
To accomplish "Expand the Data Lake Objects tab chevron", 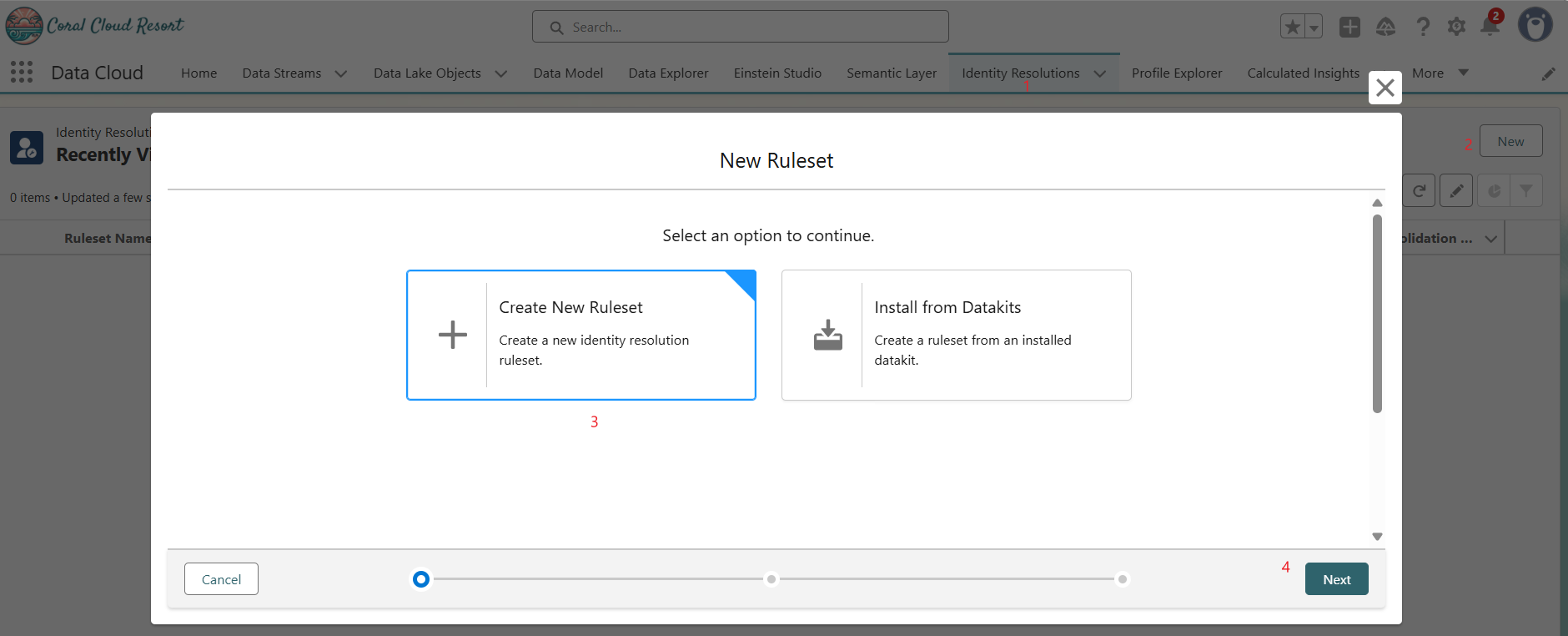I will tap(500, 73).
